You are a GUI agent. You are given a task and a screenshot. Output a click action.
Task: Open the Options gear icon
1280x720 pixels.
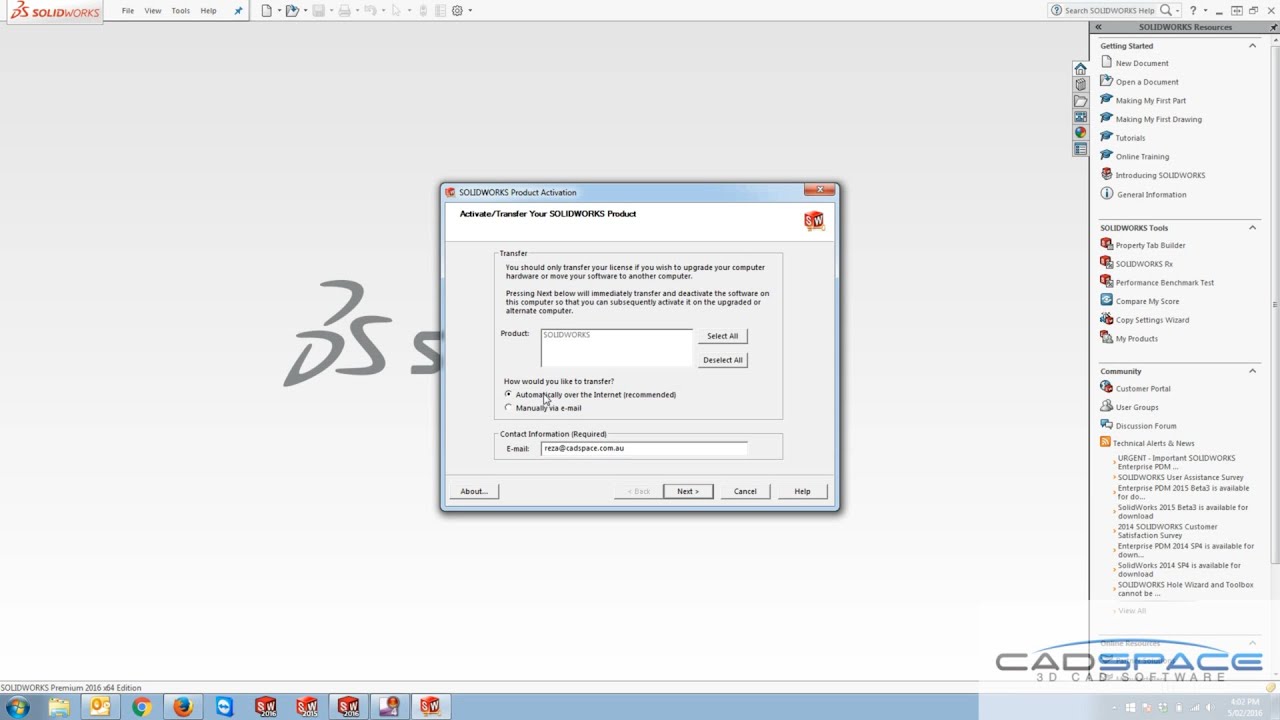click(457, 10)
